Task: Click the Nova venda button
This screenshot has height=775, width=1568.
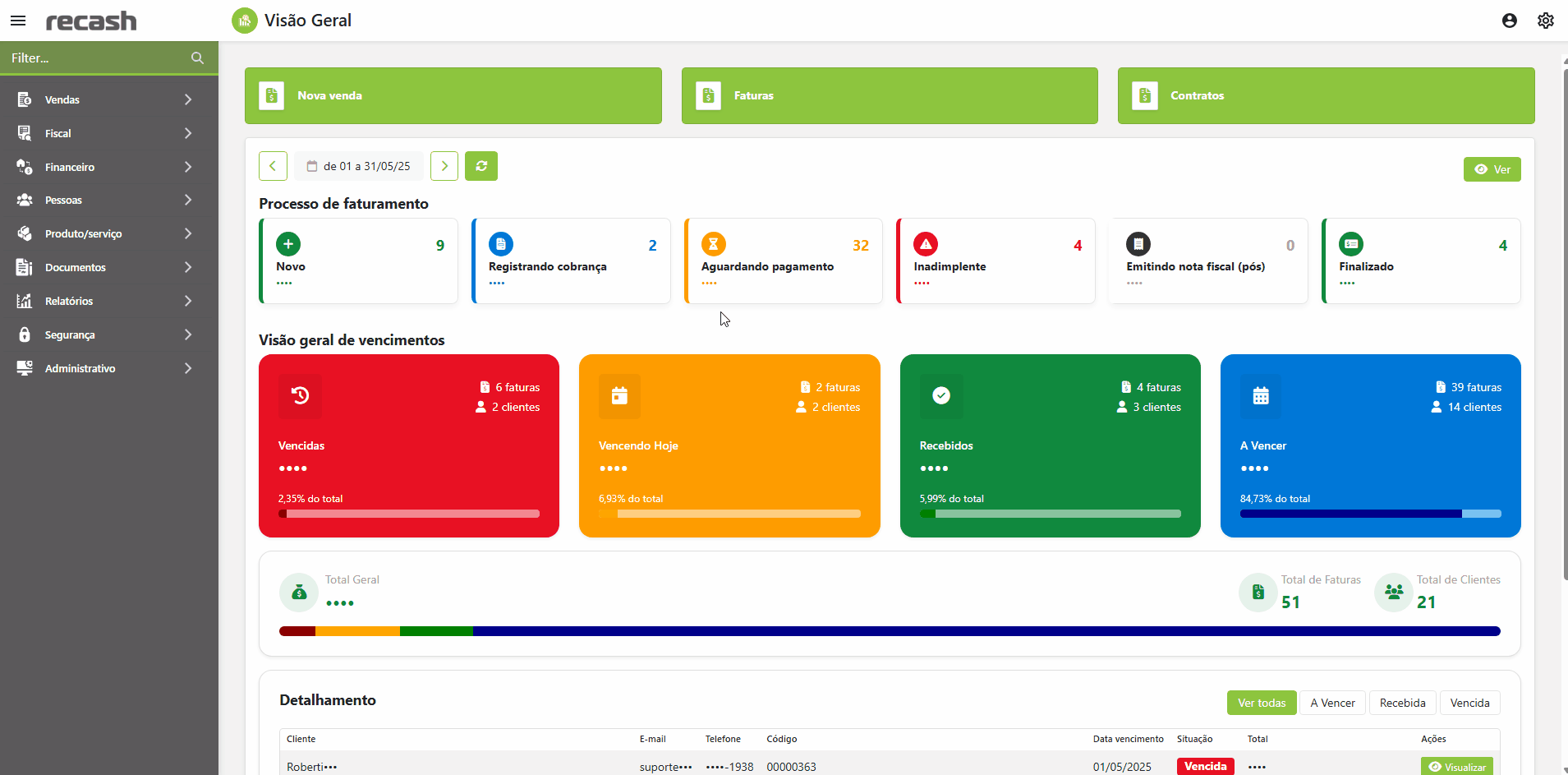Action: click(x=453, y=95)
